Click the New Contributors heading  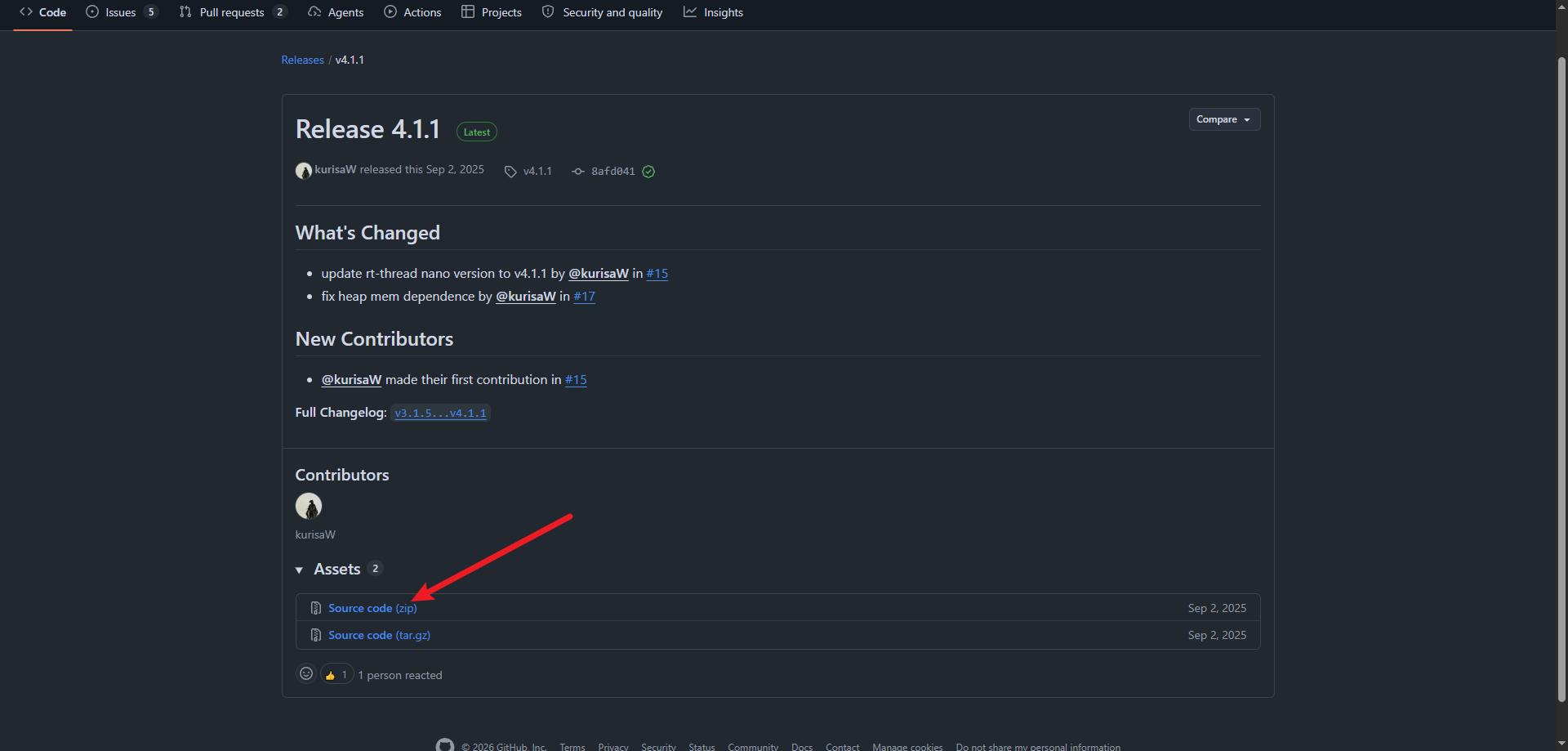[x=374, y=339]
